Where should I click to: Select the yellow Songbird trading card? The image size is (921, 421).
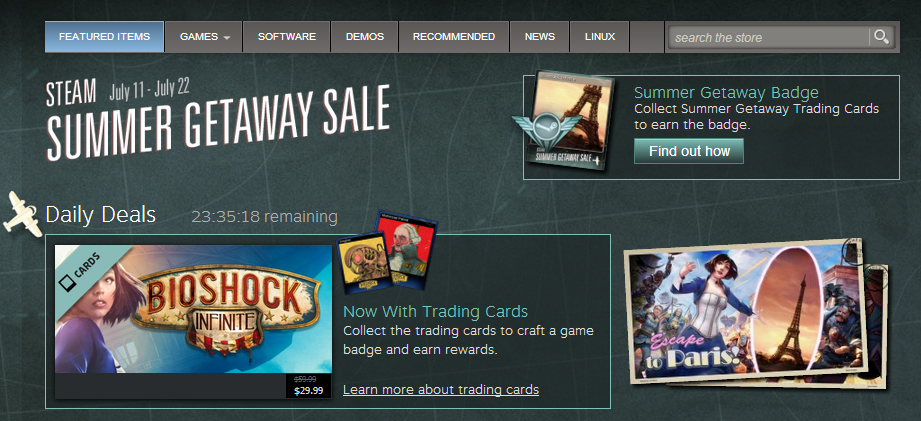pyautogui.click(x=364, y=263)
